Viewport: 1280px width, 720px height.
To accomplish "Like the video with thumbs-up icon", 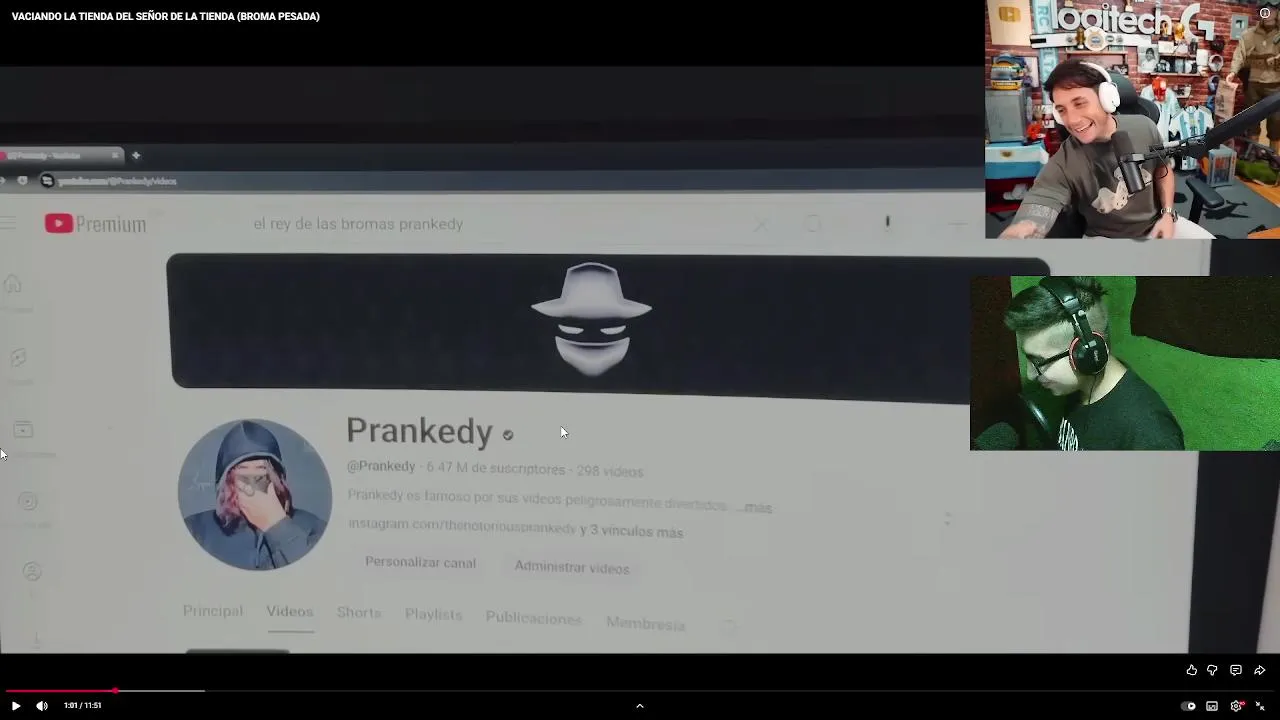I will tap(1191, 670).
